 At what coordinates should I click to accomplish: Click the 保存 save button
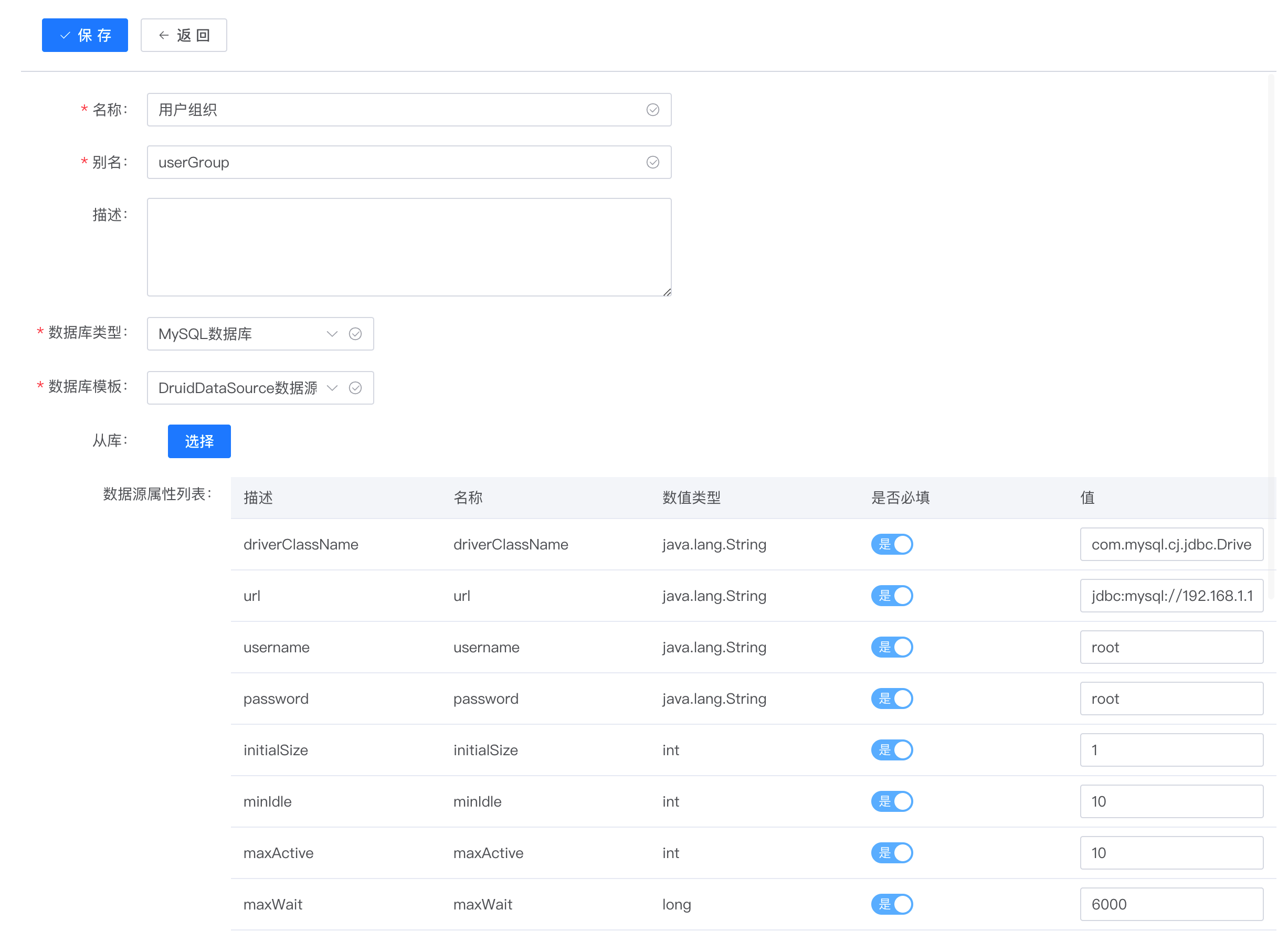(x=85, y=35)
